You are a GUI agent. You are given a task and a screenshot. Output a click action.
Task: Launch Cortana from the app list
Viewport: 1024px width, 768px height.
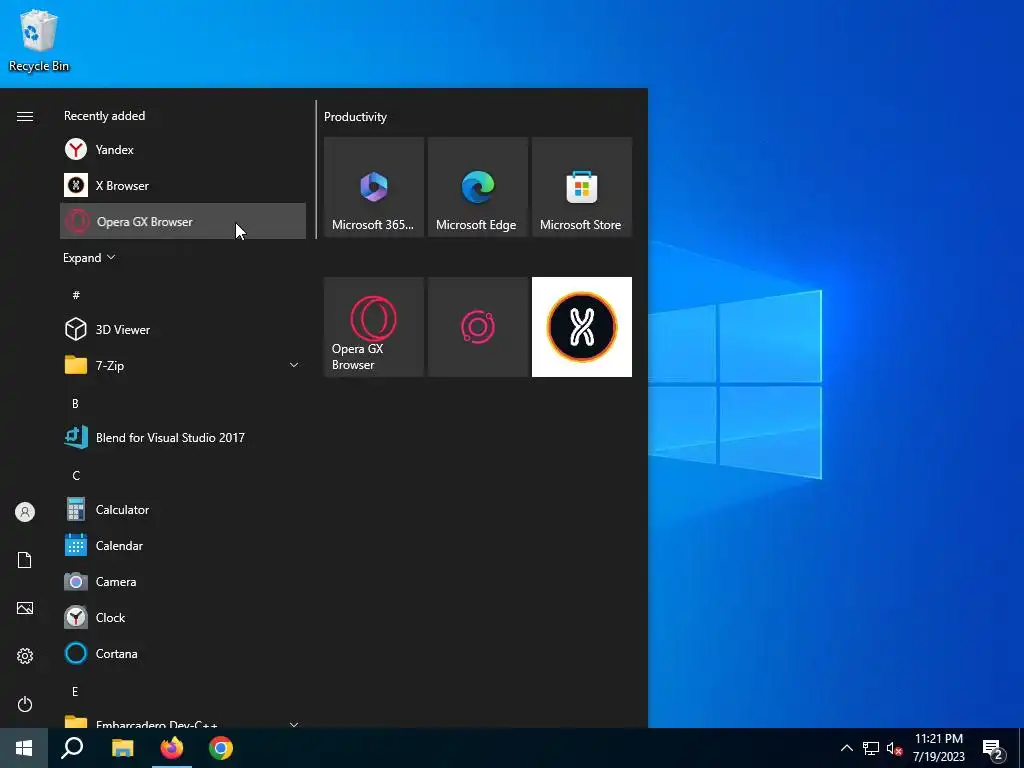[183, 653]
